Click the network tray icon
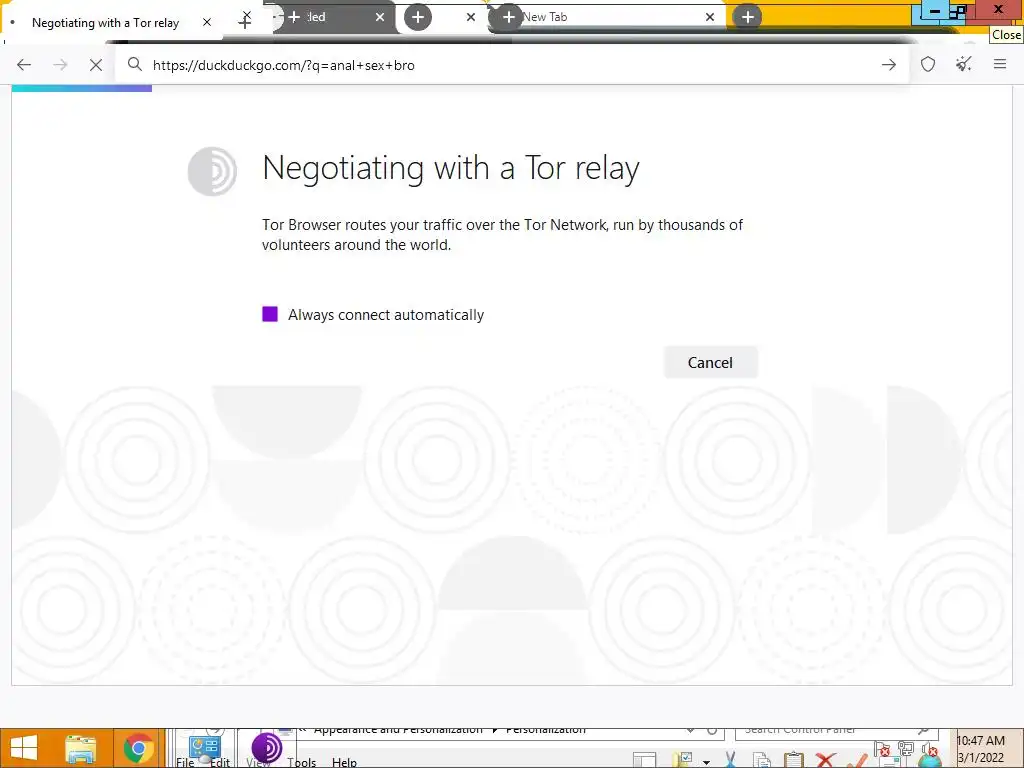 point(905,748)
